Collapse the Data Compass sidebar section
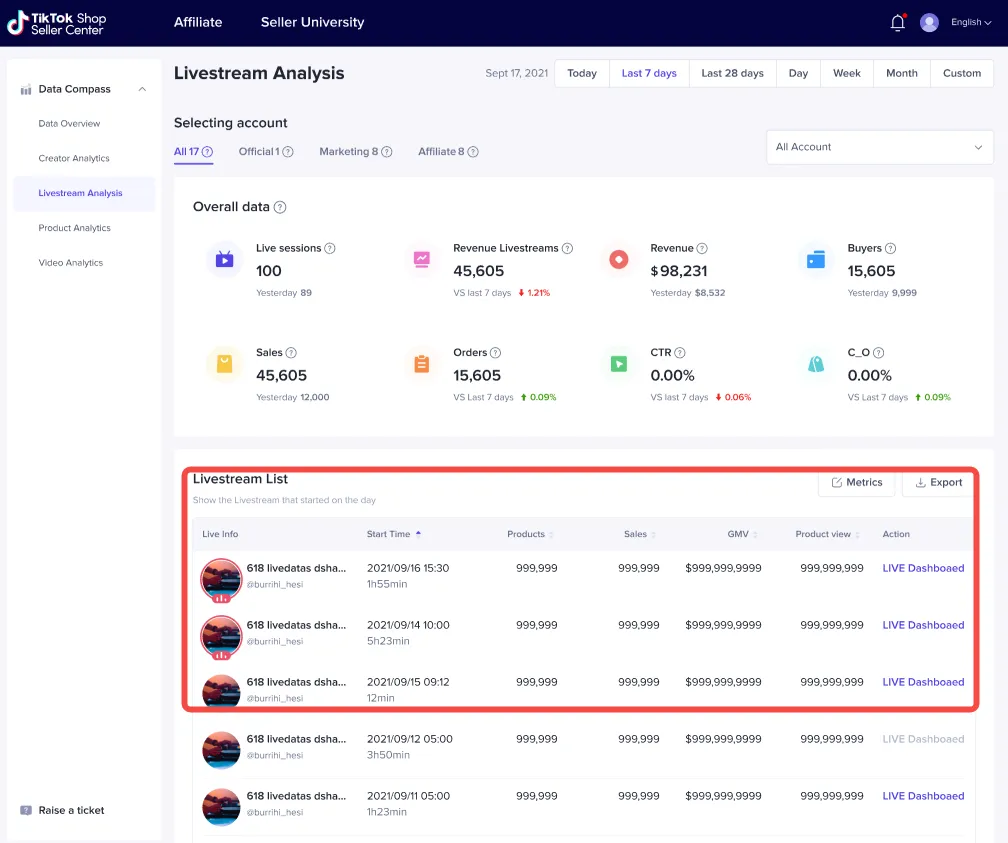Screen dimensions: 1008x843 click(142, 89)
